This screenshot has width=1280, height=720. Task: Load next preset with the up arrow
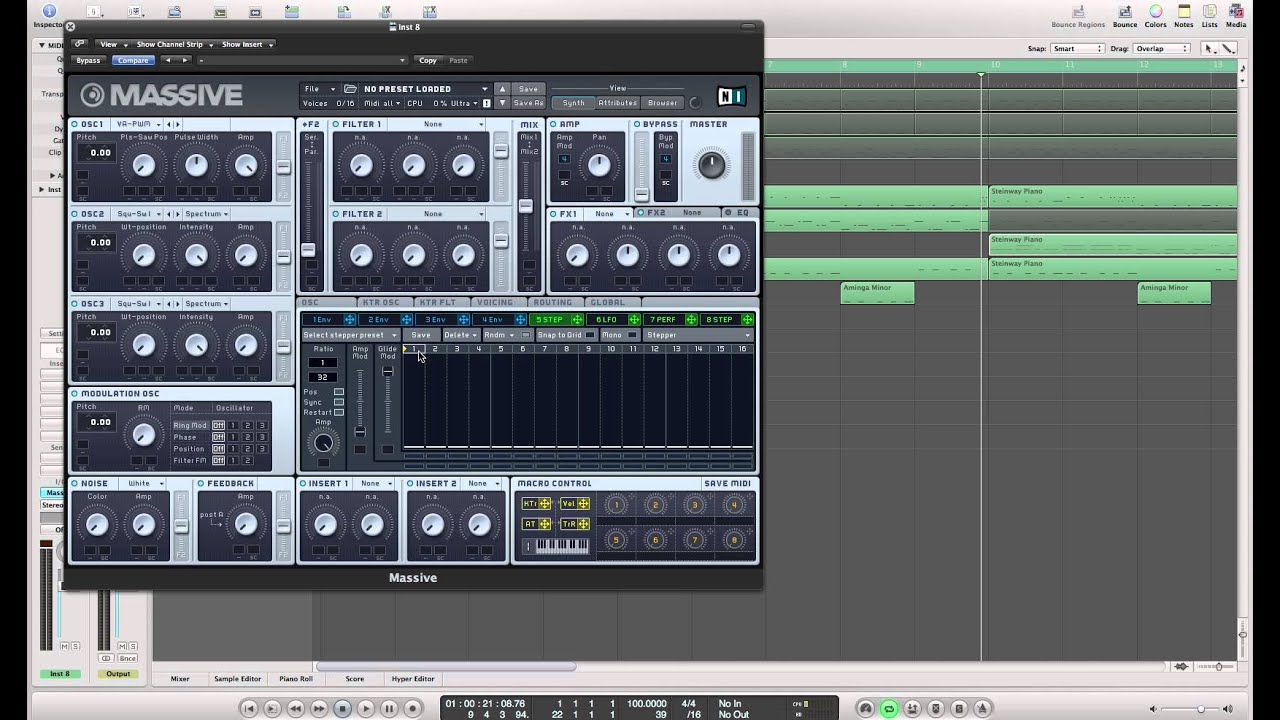tap(503, 89)
